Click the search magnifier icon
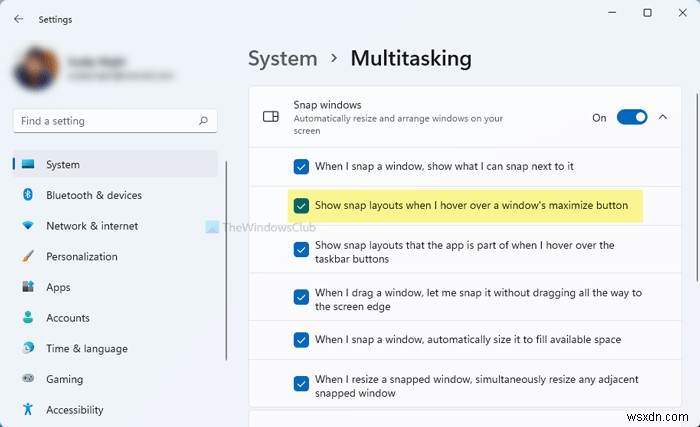 [203, 121]
